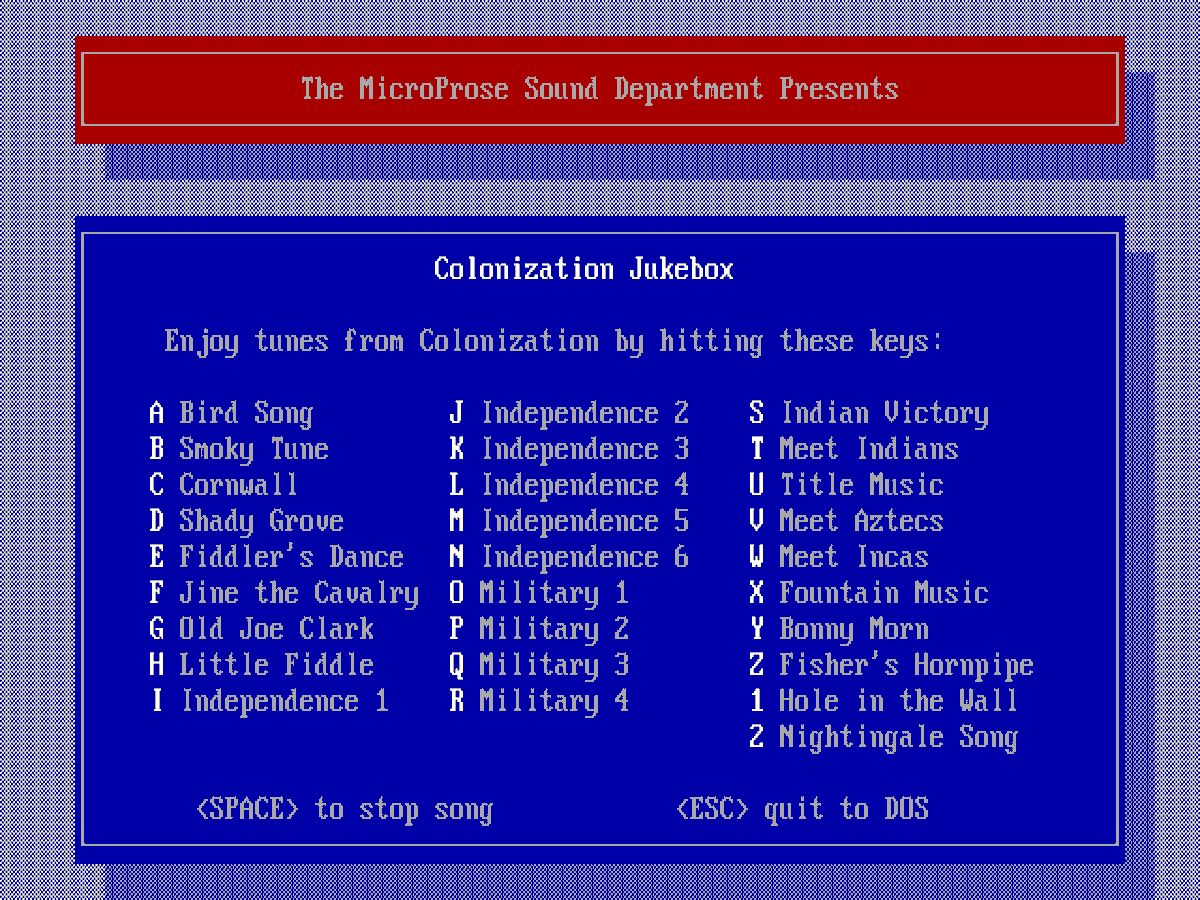Choose the 'Cornwall' song
This screenshot has height=900, width=1200.
(x=224, y=485)
